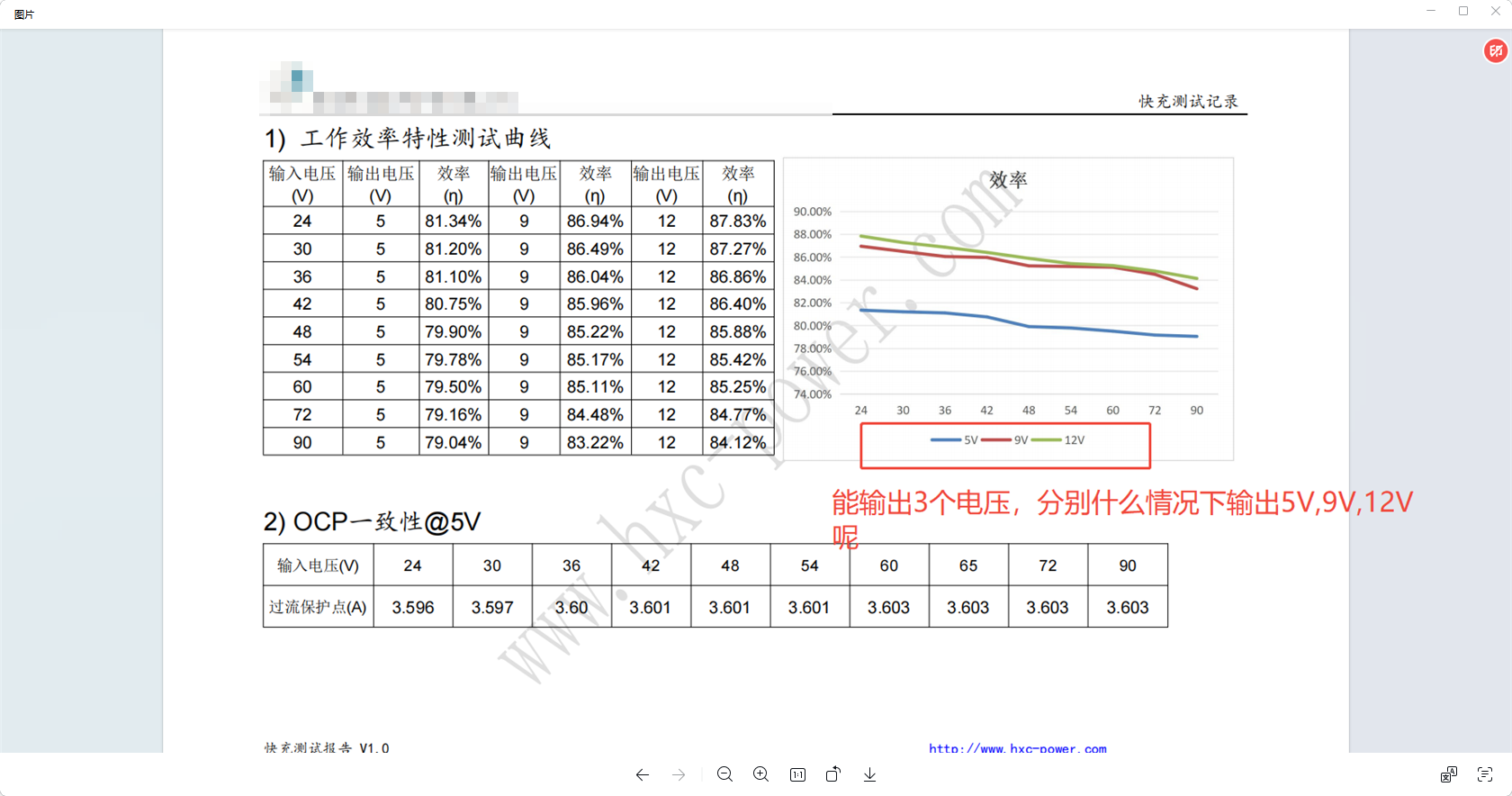Click the 86.94% efficiency cell

[595, 221]
